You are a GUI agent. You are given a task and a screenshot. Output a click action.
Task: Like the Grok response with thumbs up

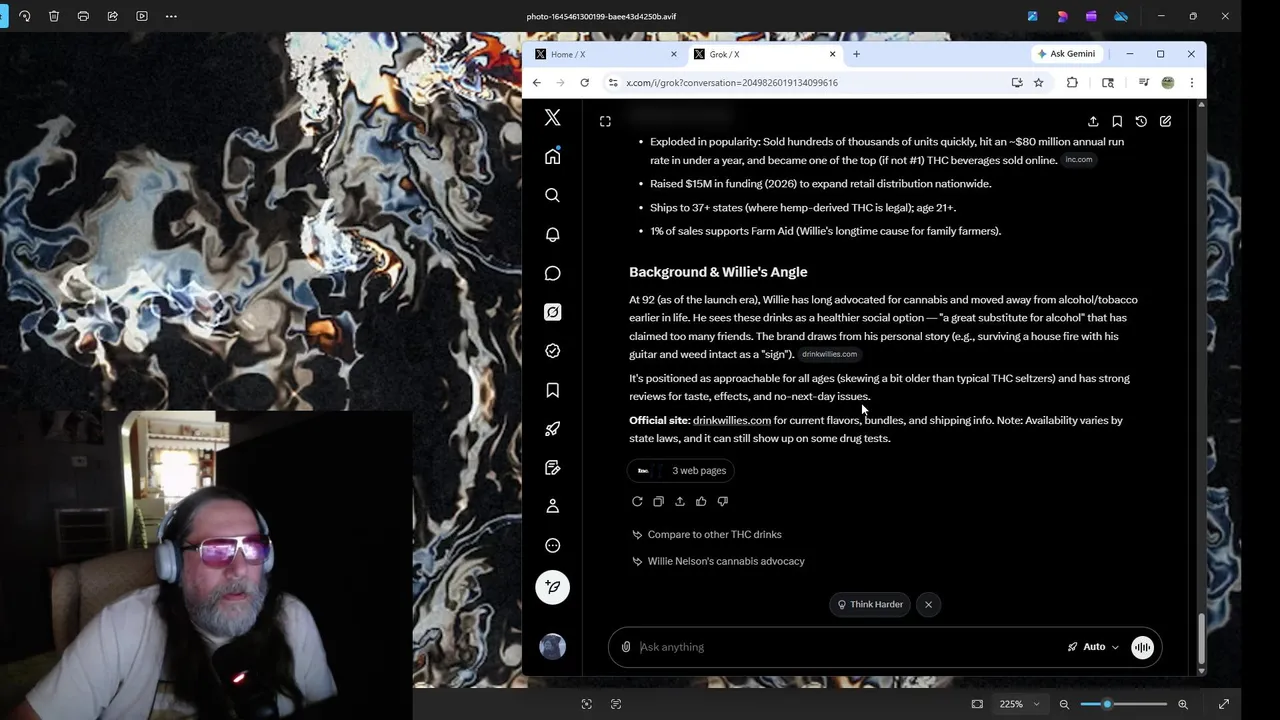pos(701,501)
